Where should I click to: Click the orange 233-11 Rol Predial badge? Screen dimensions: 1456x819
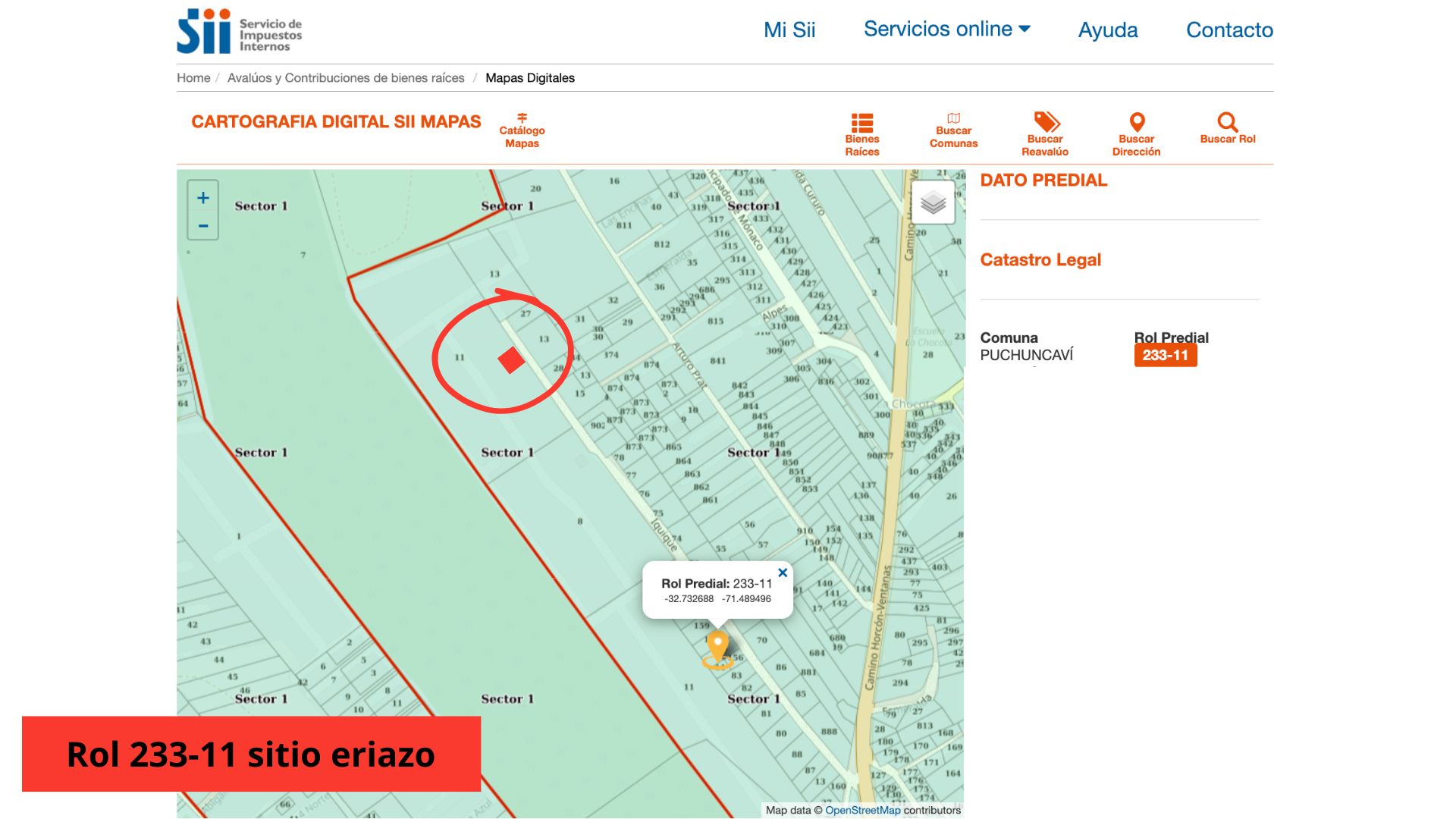pos(1165,355)
